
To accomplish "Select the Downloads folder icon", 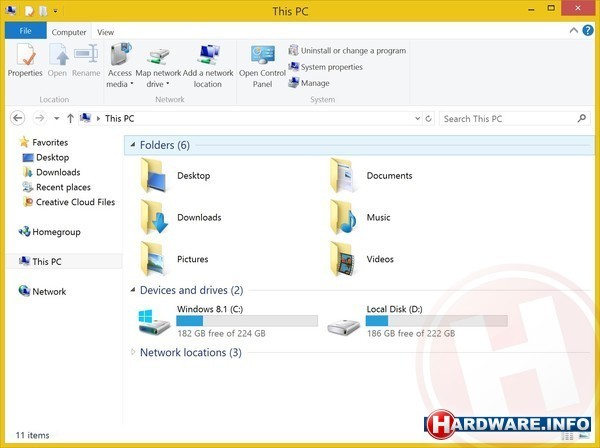I will click(x=154, y=217).
